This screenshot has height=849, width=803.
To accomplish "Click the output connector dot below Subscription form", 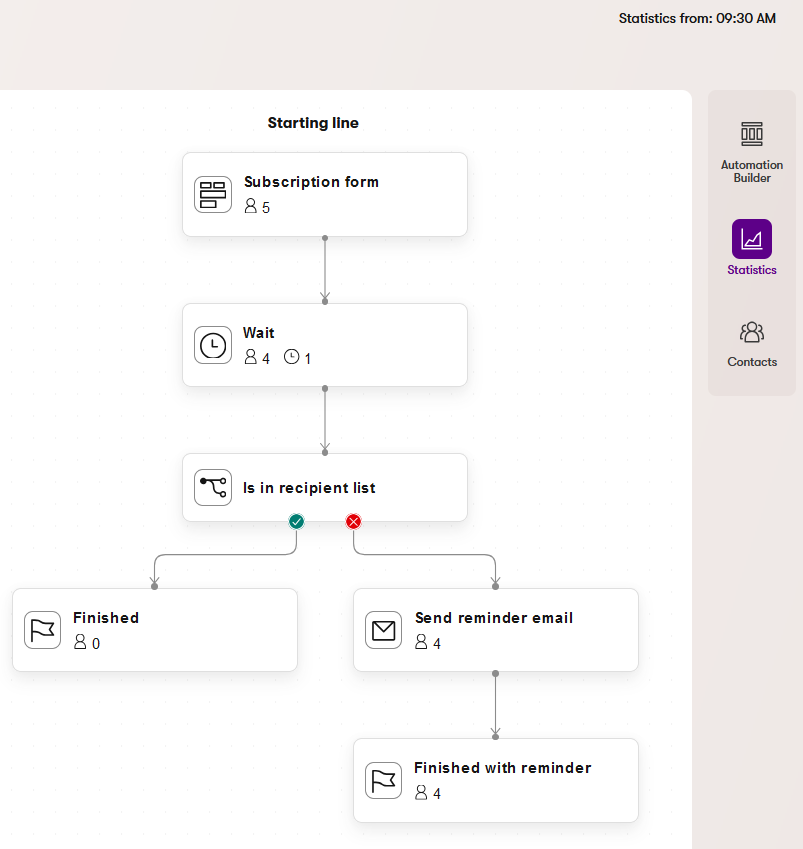I will pyautogui.click(x=325, y=238).
